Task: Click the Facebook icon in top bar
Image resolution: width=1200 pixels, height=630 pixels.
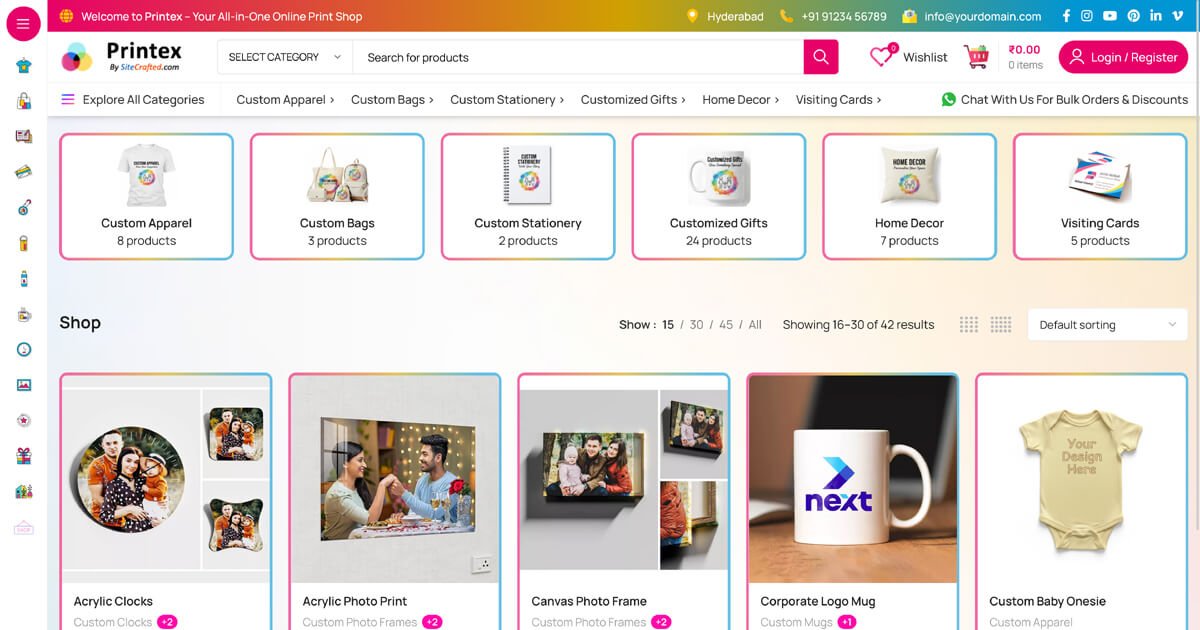Action: coord(1066,16)
